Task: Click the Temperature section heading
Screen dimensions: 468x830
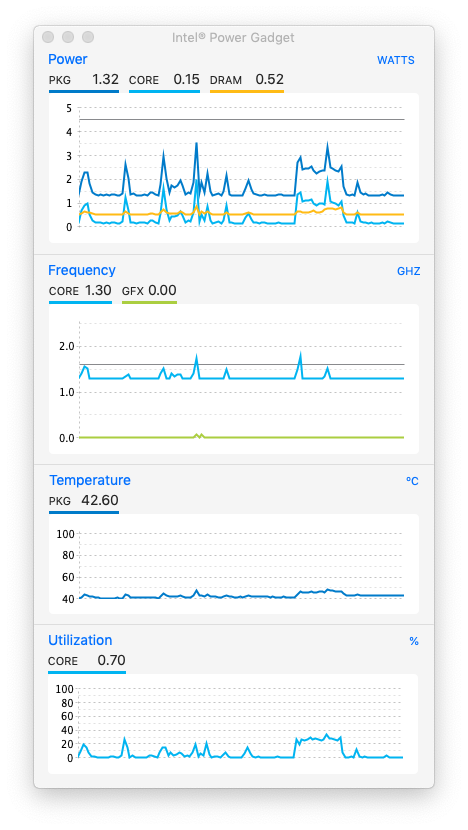Action: pos(89,480)
